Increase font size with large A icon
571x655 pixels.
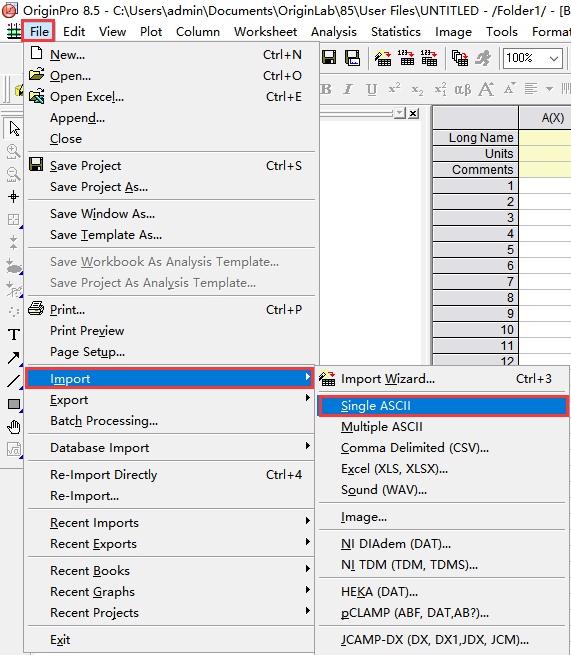tap(486, 89)
